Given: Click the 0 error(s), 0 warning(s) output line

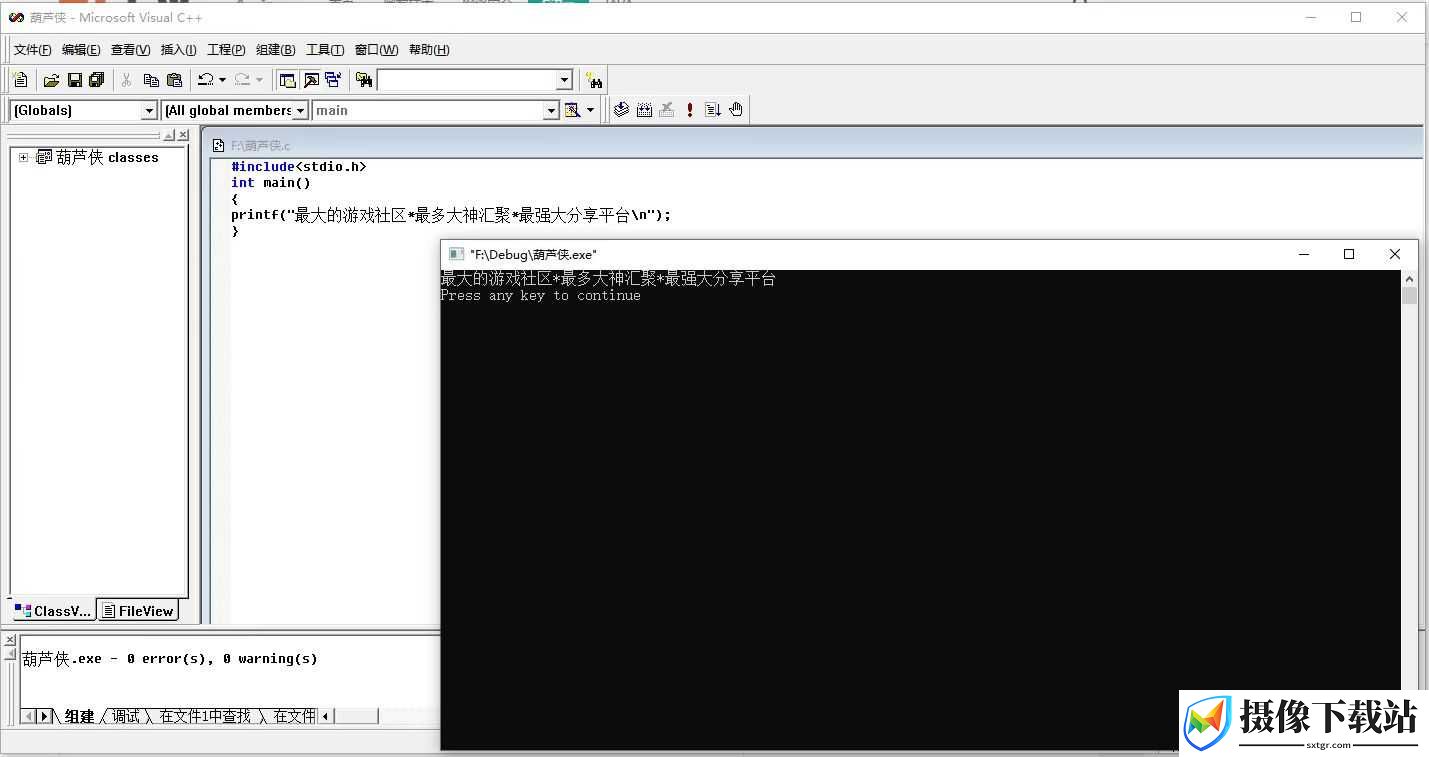Looking at the screenshot, I should point(170,659).
